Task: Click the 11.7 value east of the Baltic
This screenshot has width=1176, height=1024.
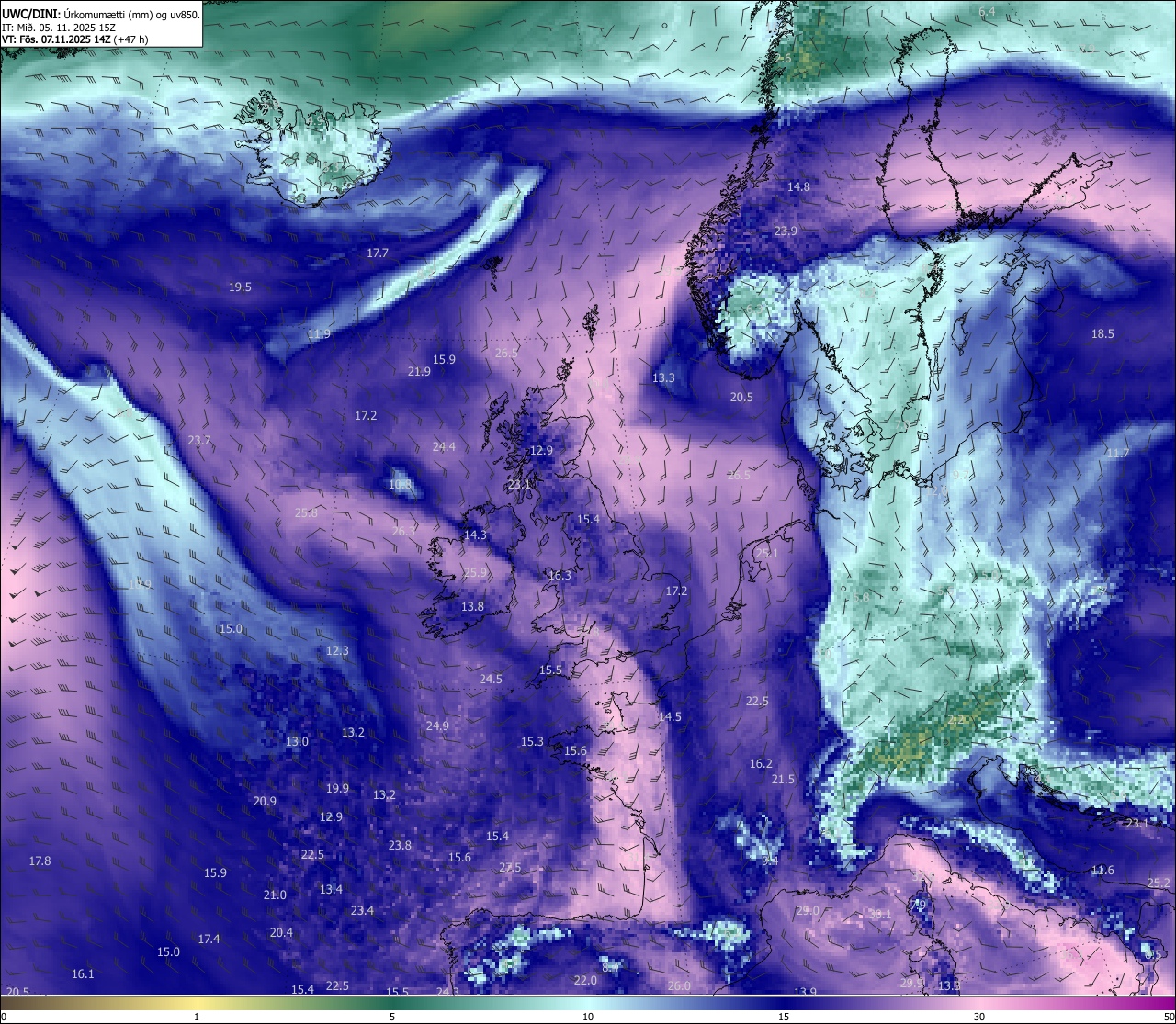Action: coord(1117,454)
